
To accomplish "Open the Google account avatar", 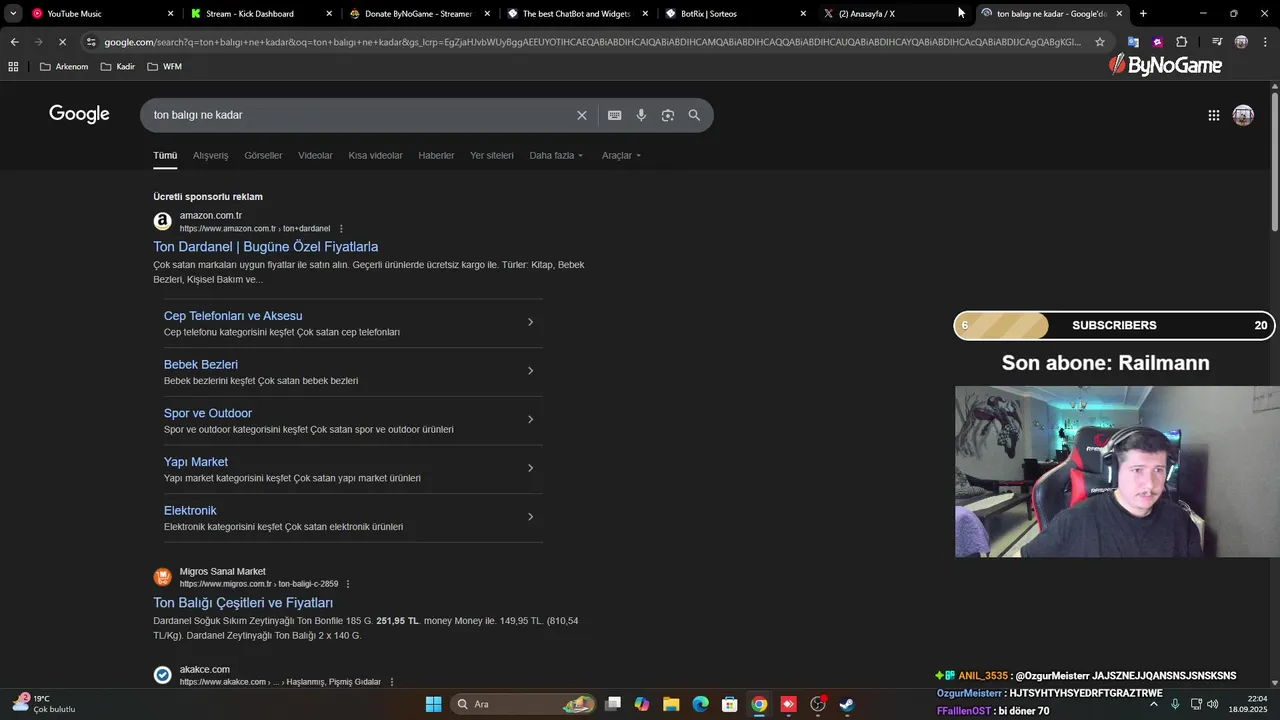I will (1243, 115).
